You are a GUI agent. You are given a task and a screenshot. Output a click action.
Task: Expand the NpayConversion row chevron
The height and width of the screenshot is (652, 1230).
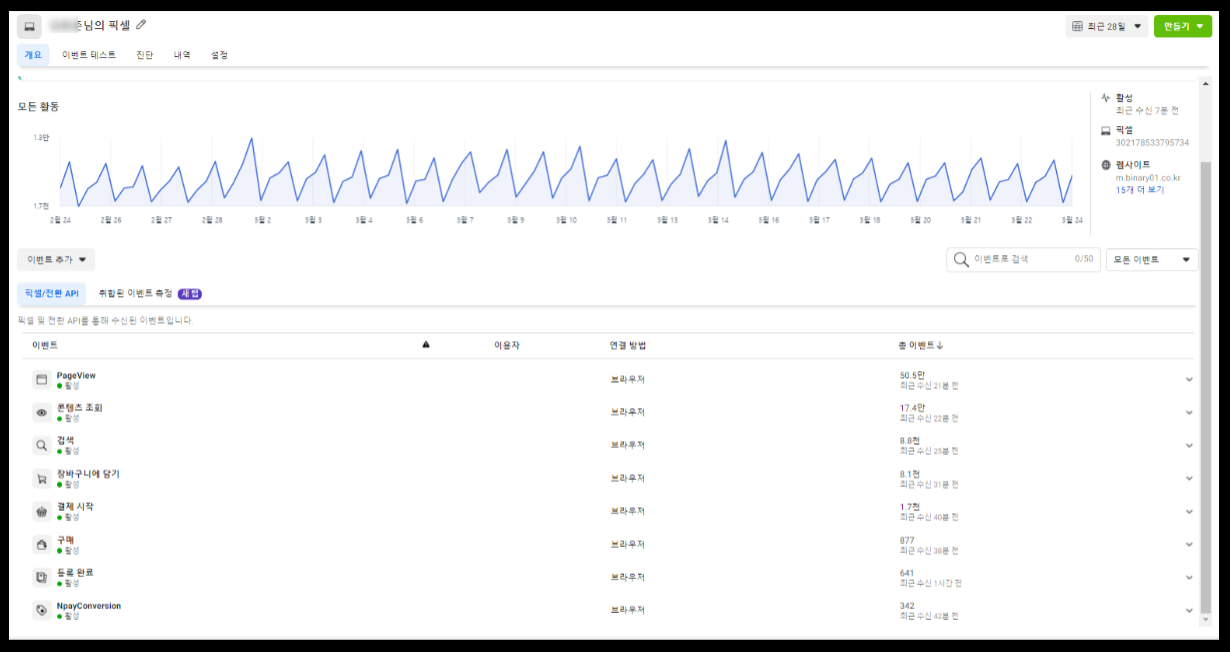[x=1189, y=610]
